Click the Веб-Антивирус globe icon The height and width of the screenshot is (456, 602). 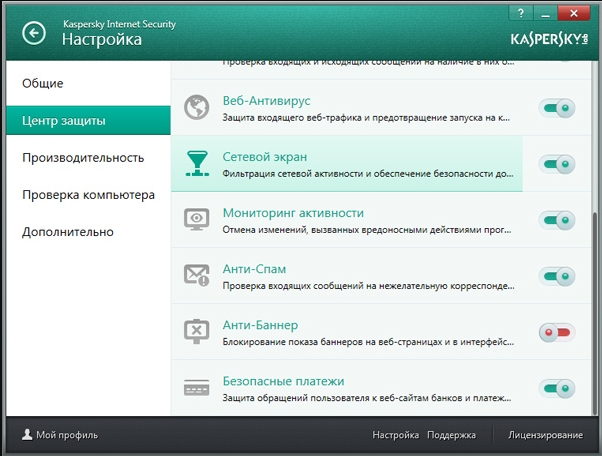[x=197, y=107]
